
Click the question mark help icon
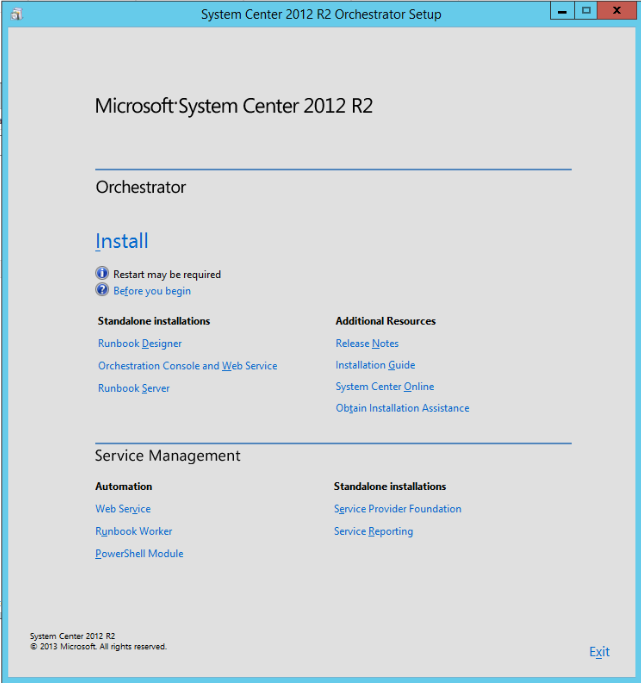tap(102, 290)
